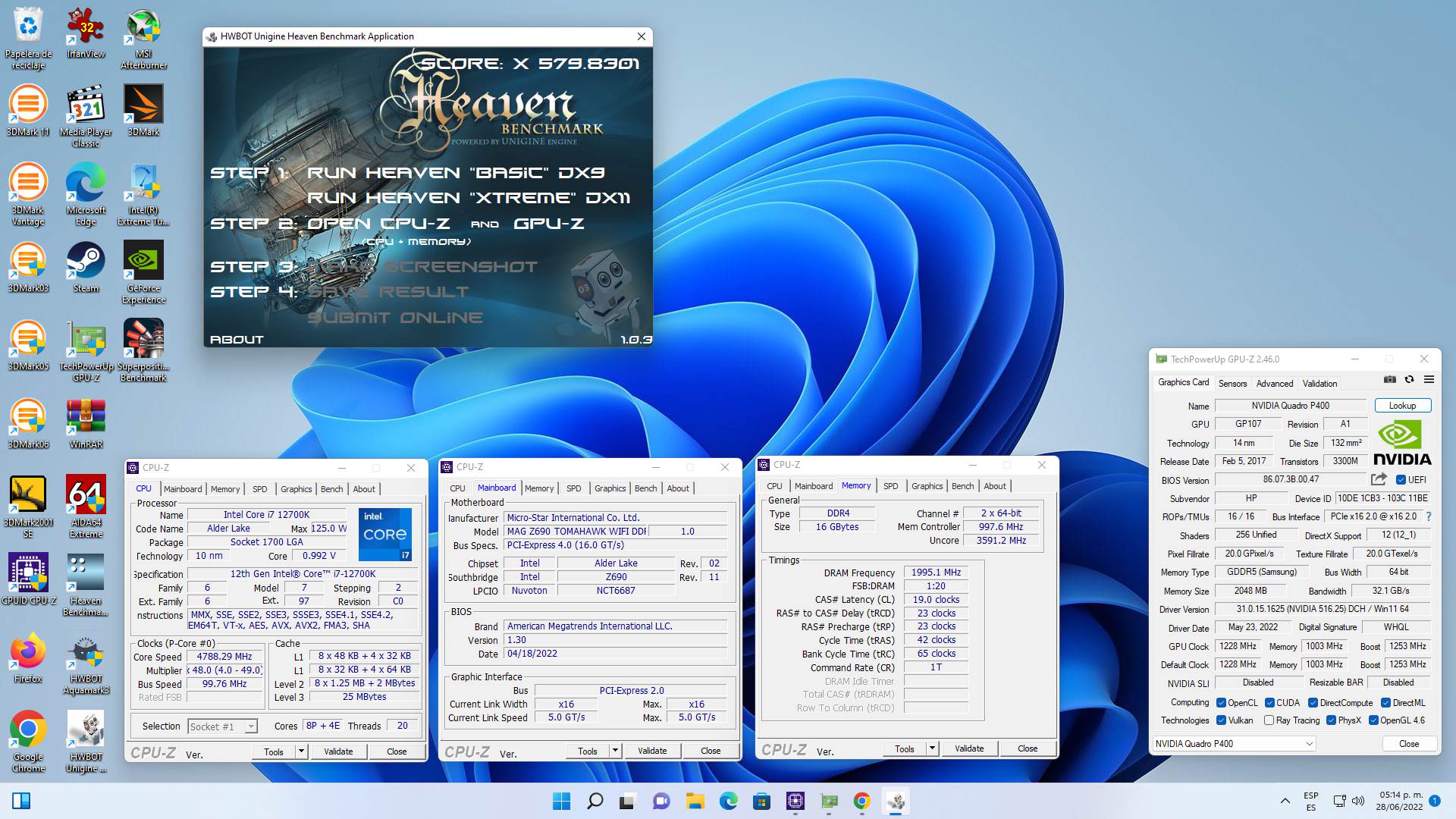
Task: Toggle UEFI checkbox in GPU-Z
Action: 1401,480
